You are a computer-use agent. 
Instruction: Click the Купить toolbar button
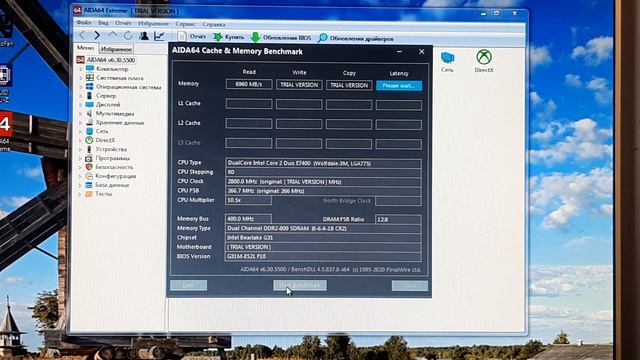228,37
